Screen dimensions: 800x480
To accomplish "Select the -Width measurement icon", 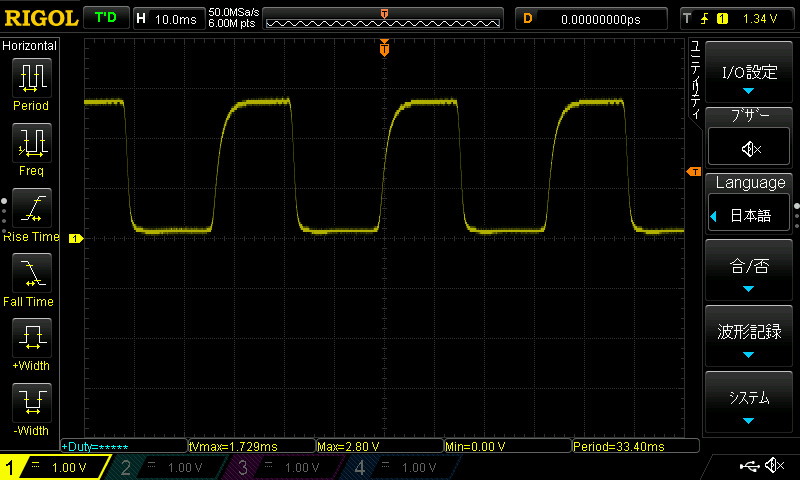I will [x=32, y=402].
